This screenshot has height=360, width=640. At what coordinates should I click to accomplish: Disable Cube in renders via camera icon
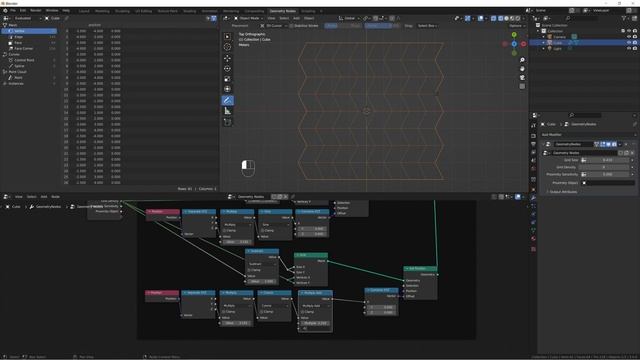pos(635,42)
